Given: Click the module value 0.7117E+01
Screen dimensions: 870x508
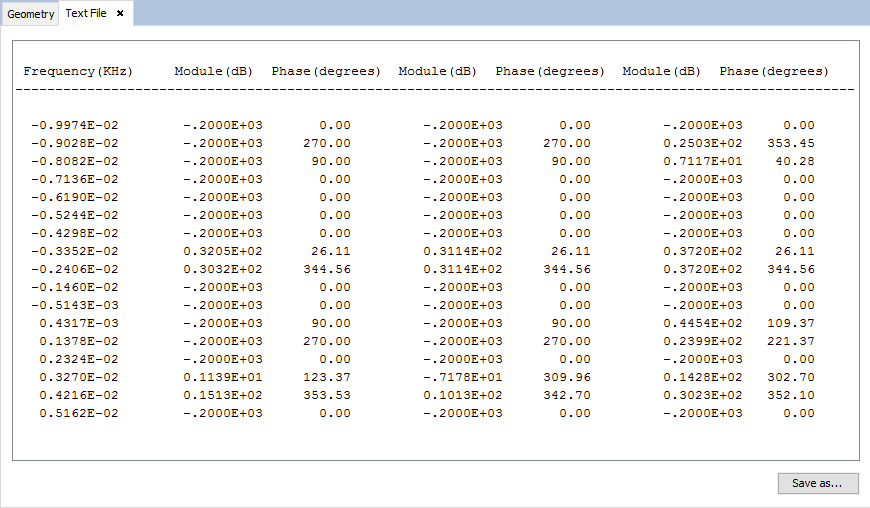Looking at the screenshot, I should pyautogui.click(x=703, y=162).
